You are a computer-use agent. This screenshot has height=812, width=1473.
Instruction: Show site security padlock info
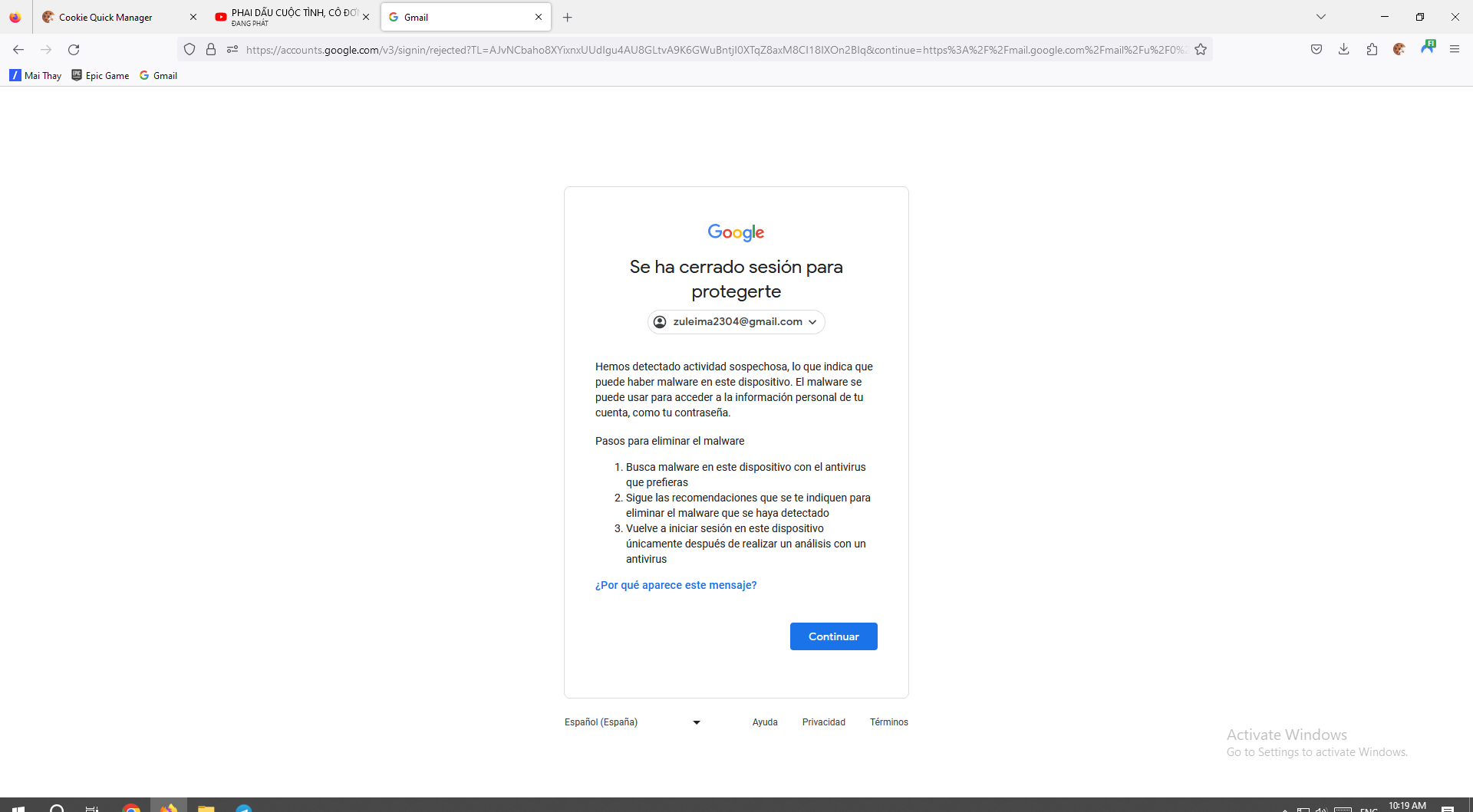pos(211,50)
